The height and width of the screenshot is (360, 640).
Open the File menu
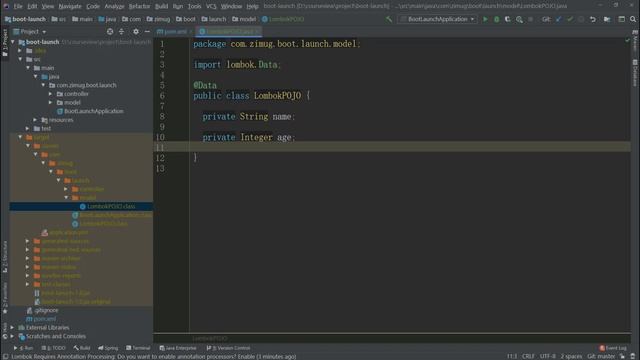(18, 6)
